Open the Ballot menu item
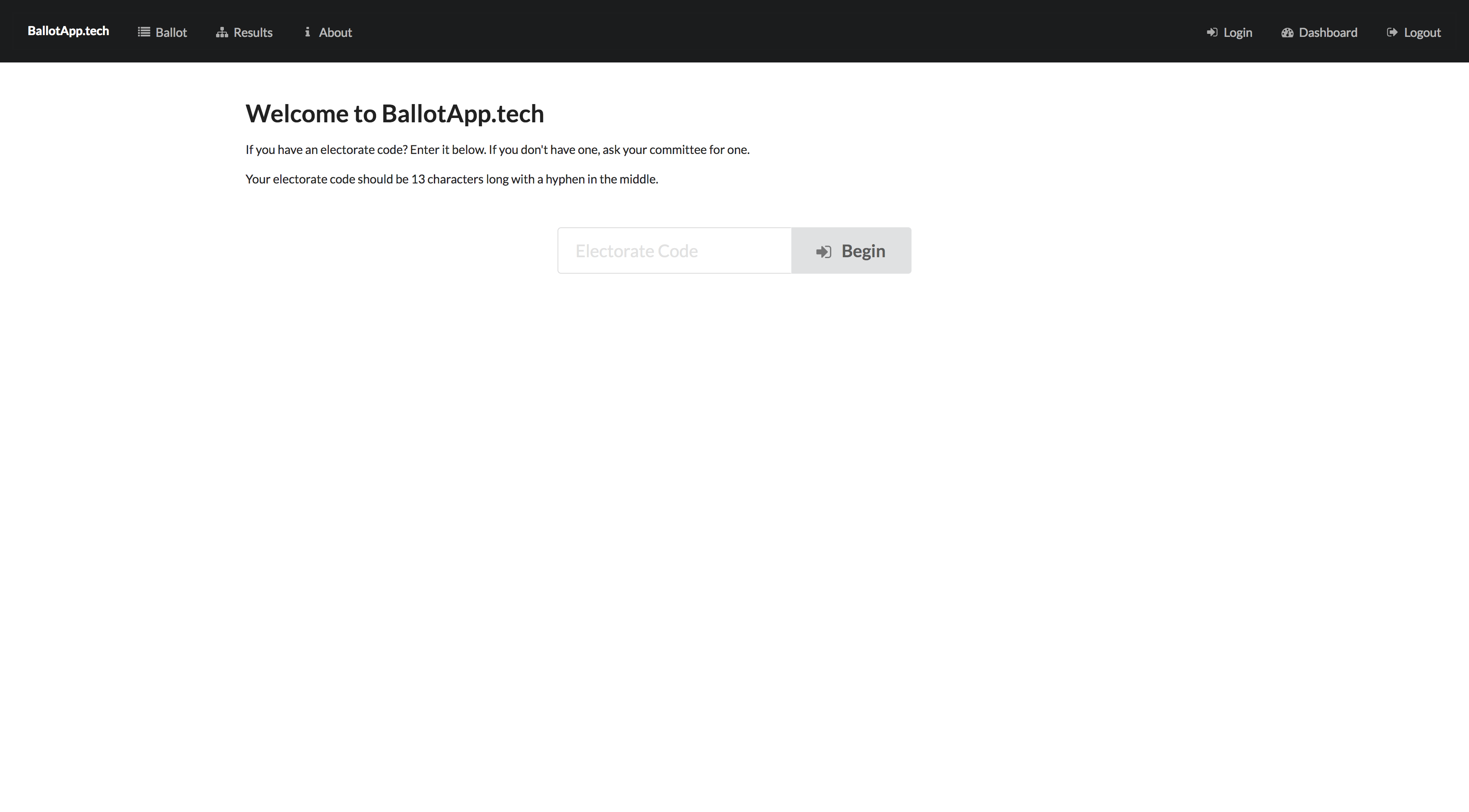This screenshot has width=1469, height=812. pyautogui.click(x=171, y=33)
